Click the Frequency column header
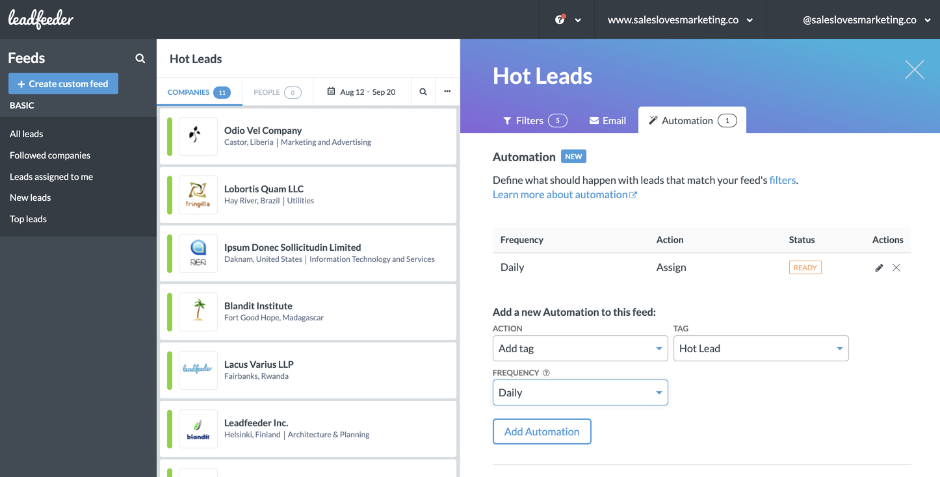This screenshot has width=940, height=477. click(522, 240)
